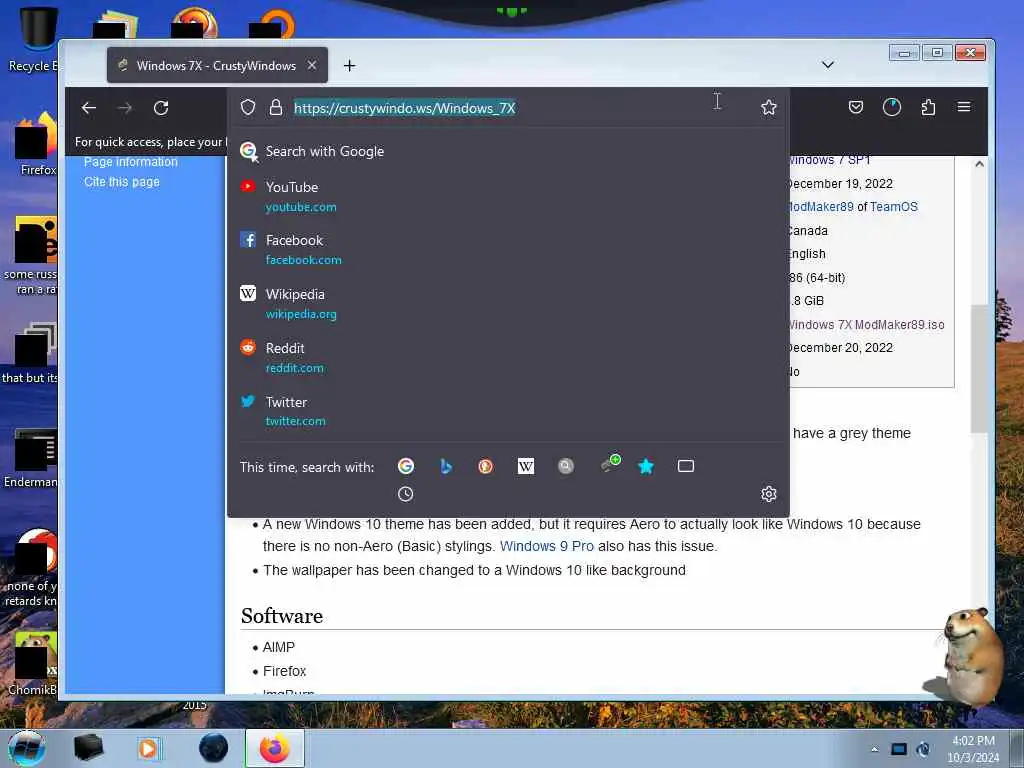Open the Recycle Bin desktop icon
The image size is (1024, 768).
click(x=34, y=39)
